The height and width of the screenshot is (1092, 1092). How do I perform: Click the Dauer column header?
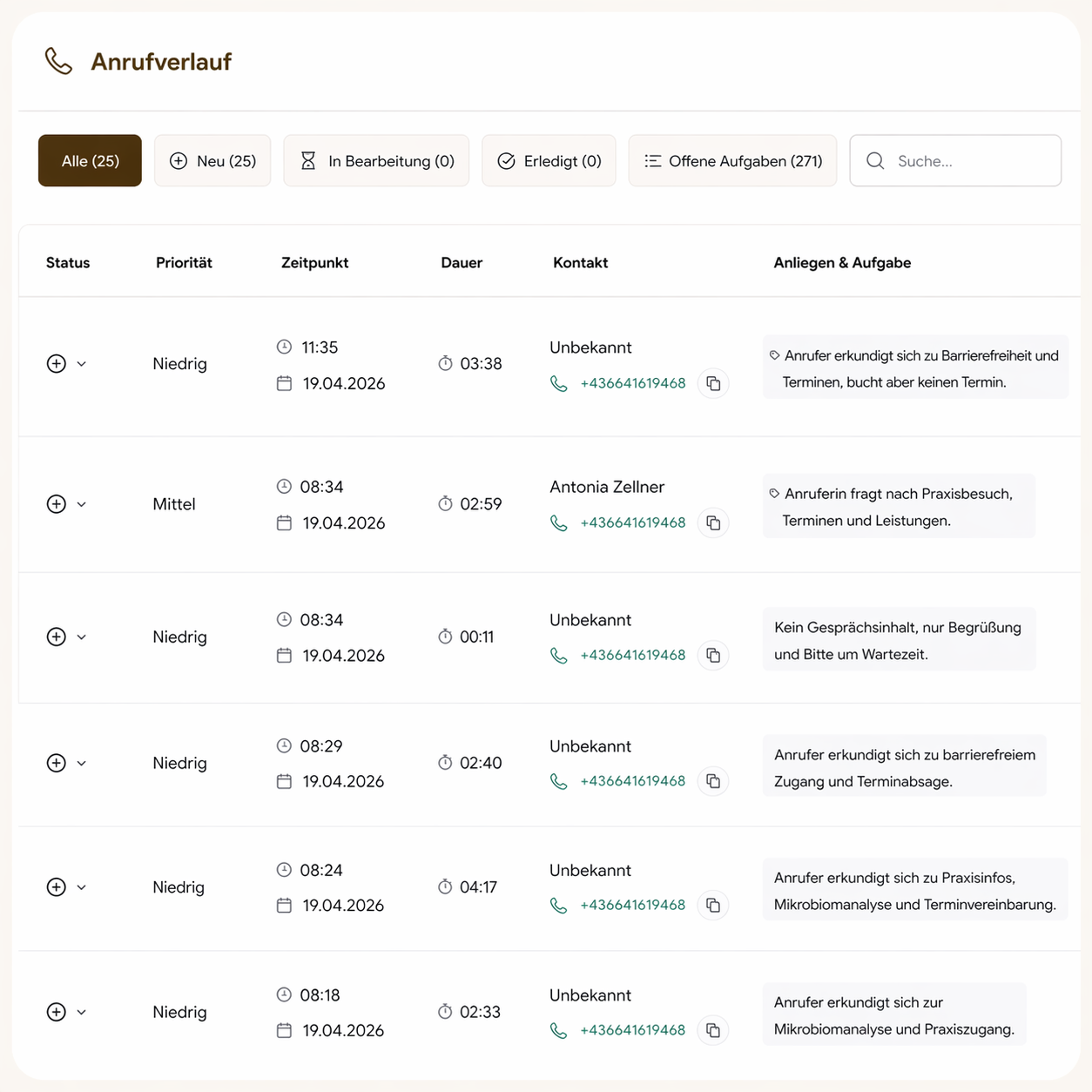point(462,263)
